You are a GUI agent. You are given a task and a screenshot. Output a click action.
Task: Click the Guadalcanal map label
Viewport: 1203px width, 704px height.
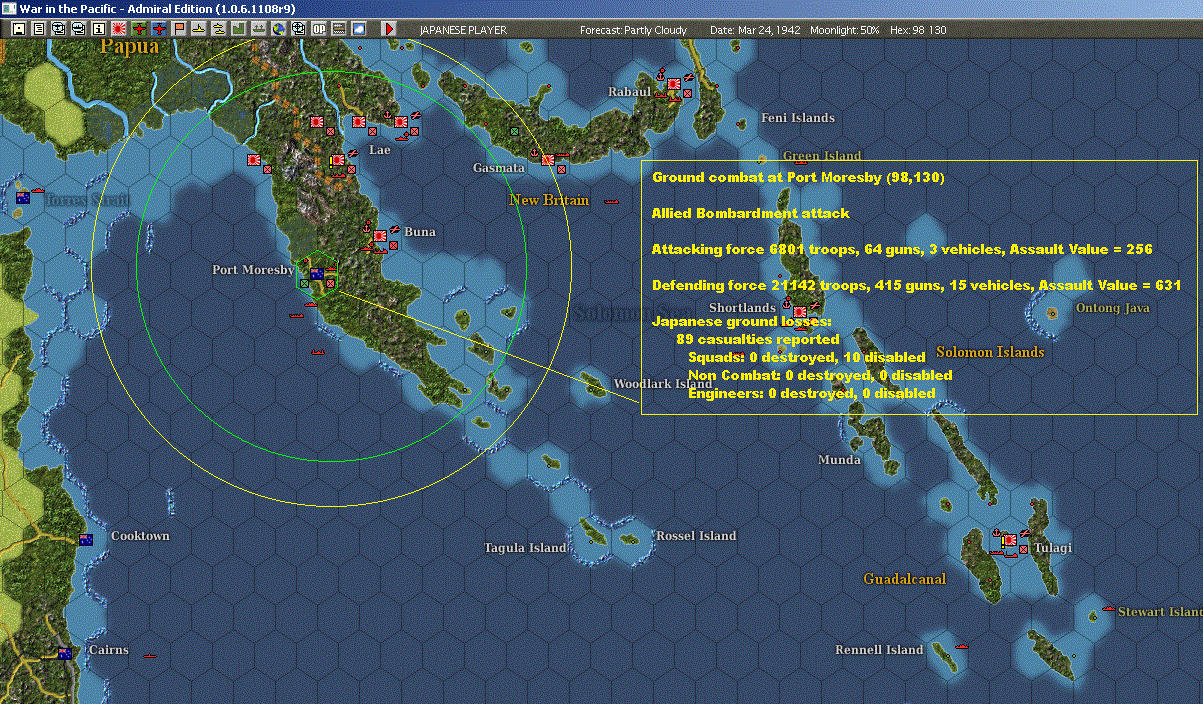click(905, 579)
